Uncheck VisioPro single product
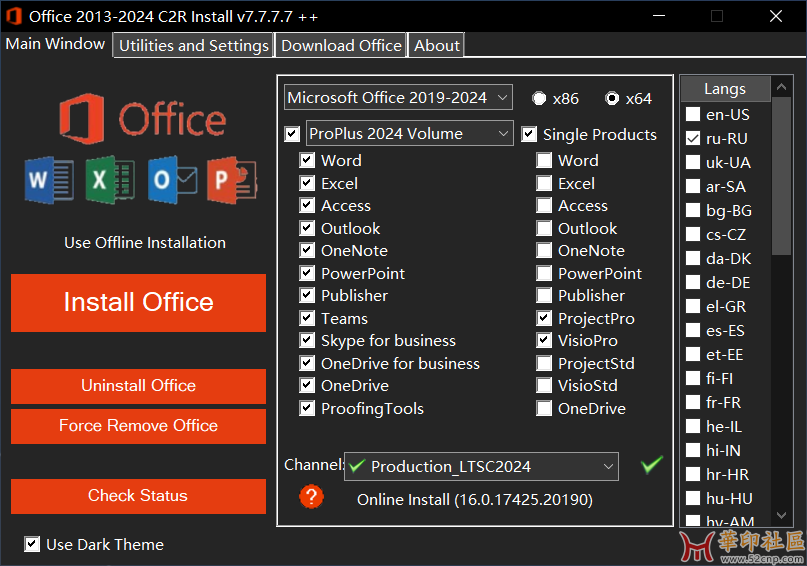807x566 pixels. pyautogui.click(x=544, y=340)
